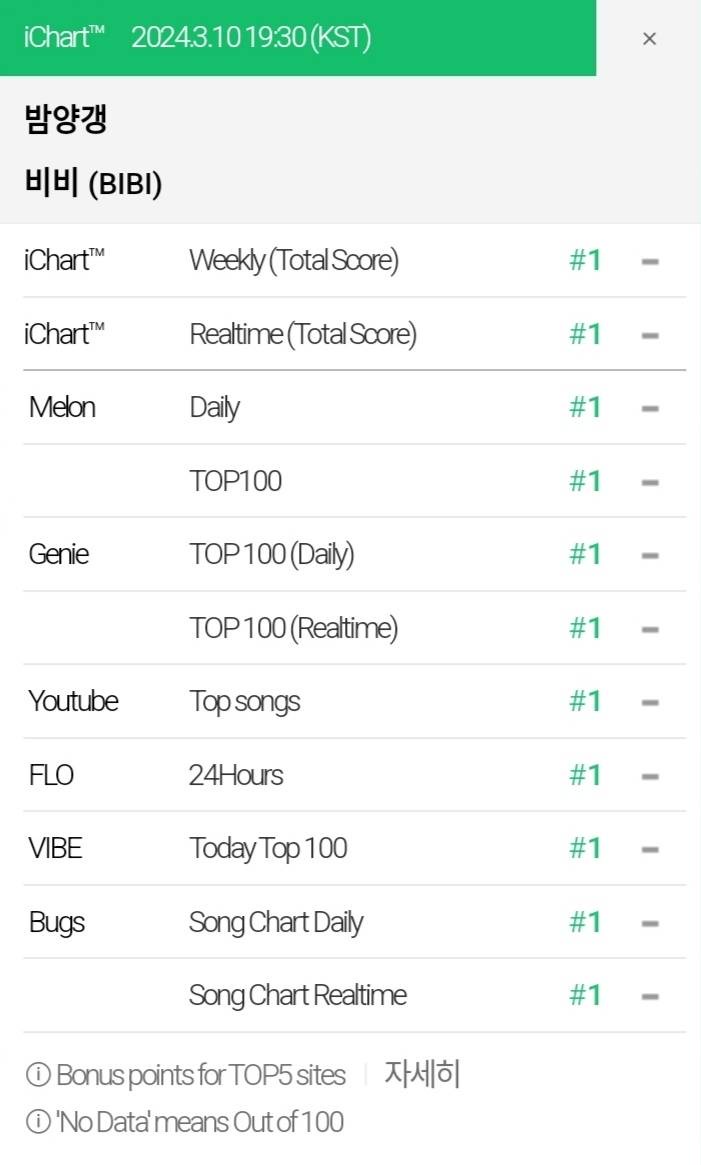
Task: Open Genie TOP 100 (Realtime) entry
Action: point(355,628)
